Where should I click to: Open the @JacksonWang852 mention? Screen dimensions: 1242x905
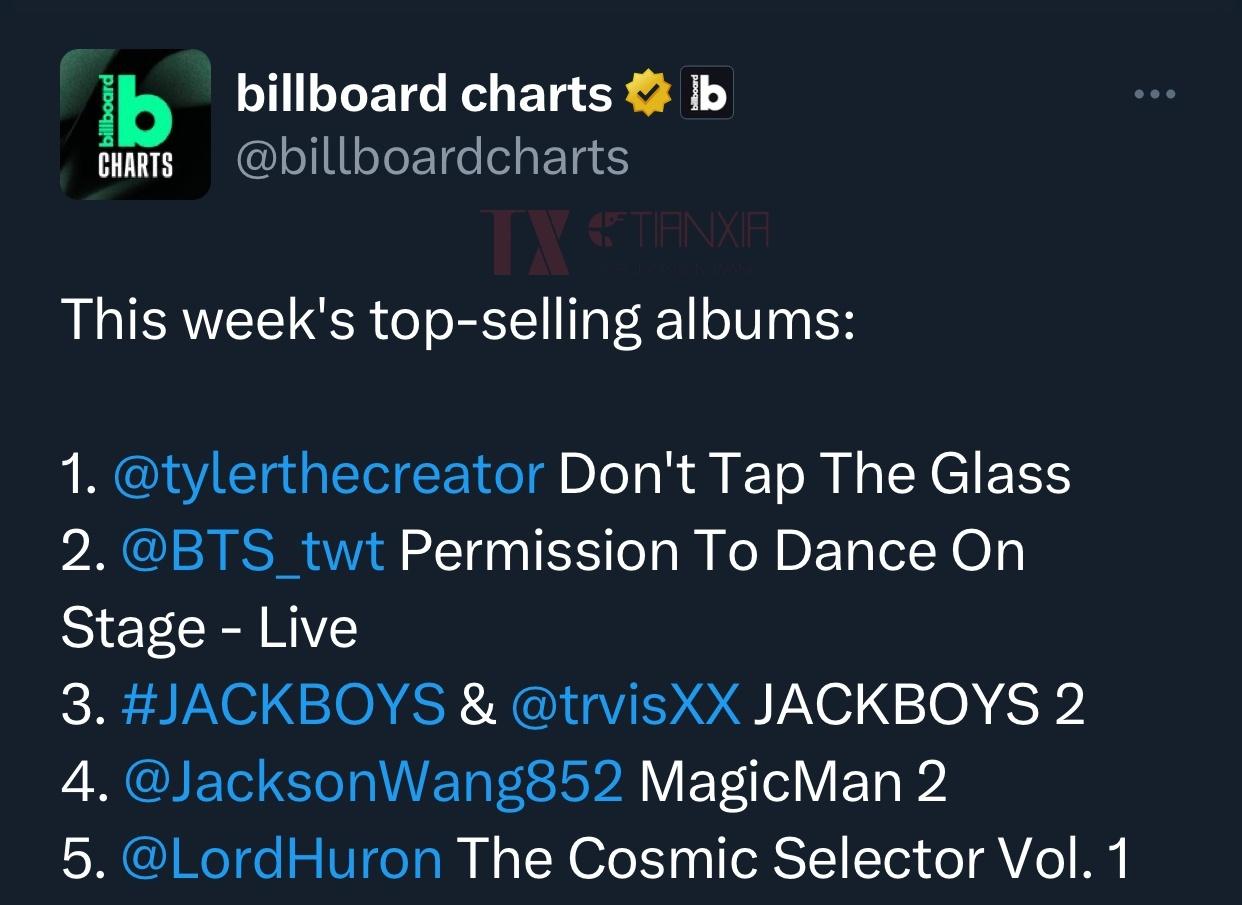pos(373,782)
